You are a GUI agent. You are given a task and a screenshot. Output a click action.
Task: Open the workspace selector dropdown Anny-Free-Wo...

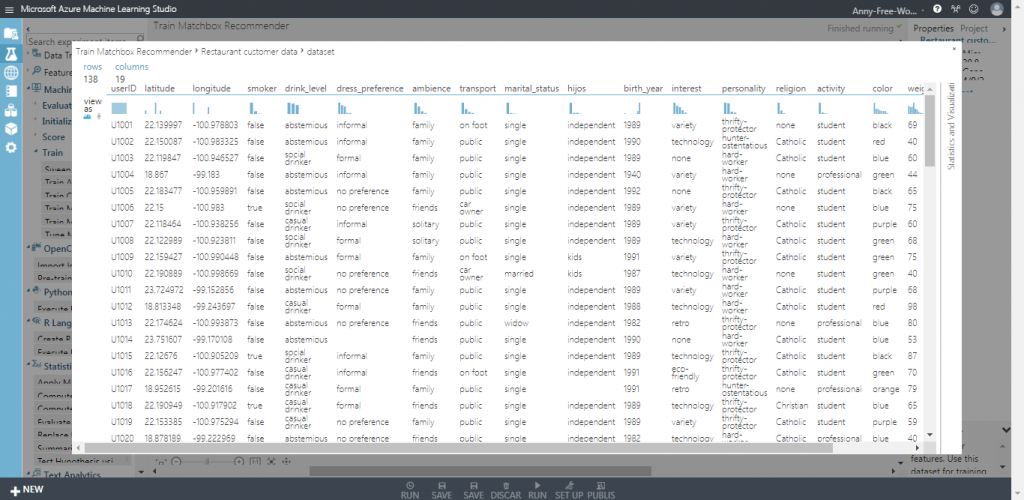click(888, 10)
